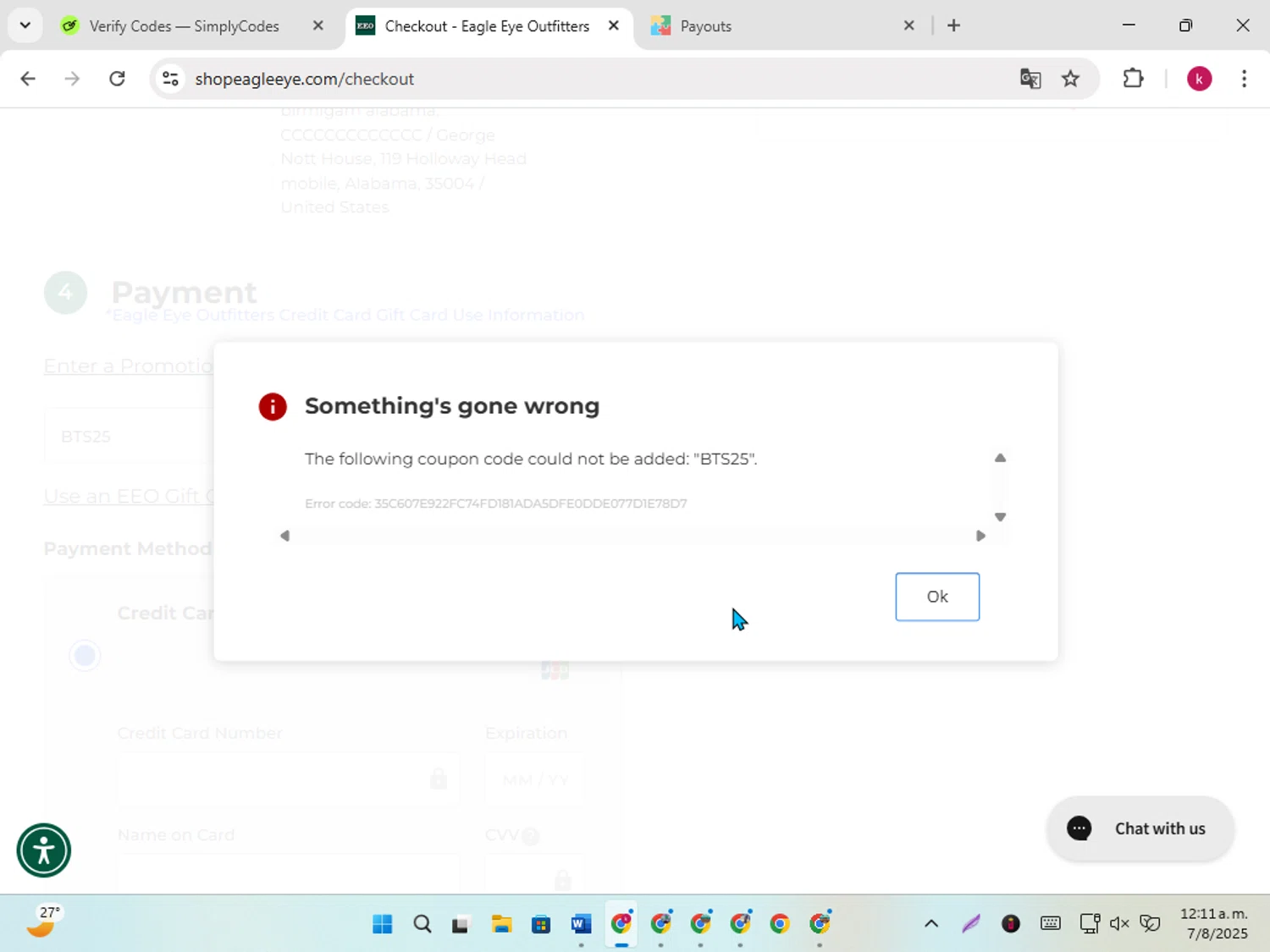The image size is (1270, 952).
Task: Click the Use an EEO Gift Card link
Action: click(129, 496)
